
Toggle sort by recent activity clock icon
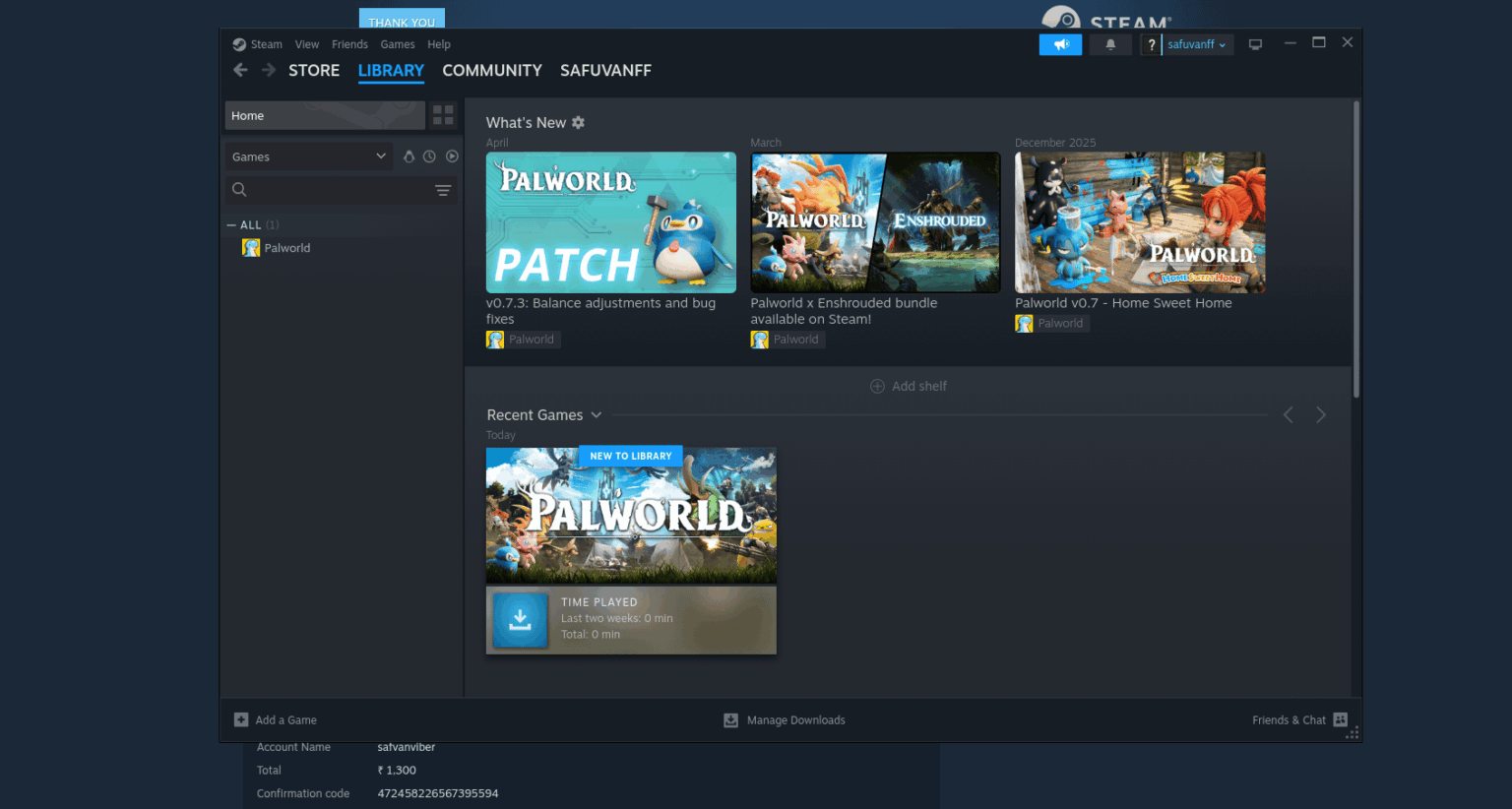[x=430, y=156]
